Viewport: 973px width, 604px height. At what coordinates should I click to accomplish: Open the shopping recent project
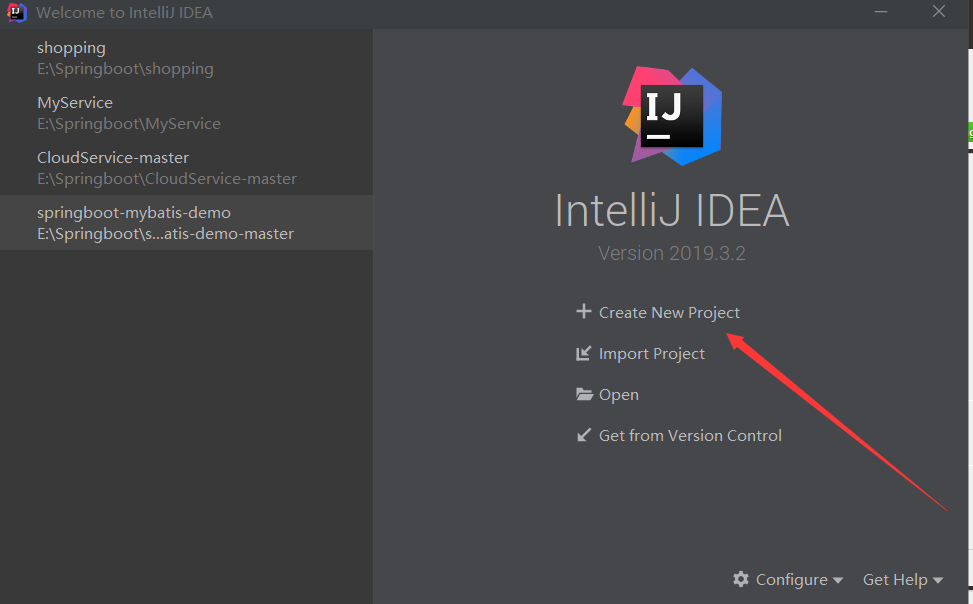click(x=125, y=58)
